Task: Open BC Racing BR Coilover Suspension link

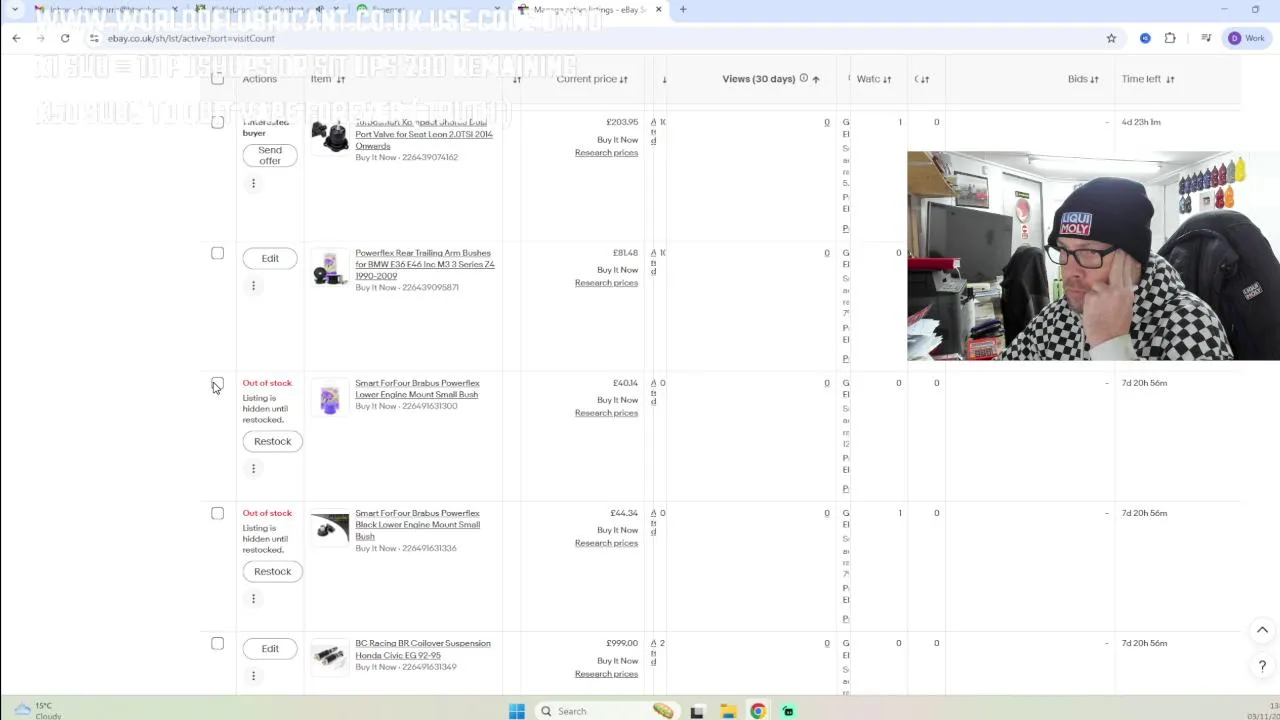Action: point(422,649)
